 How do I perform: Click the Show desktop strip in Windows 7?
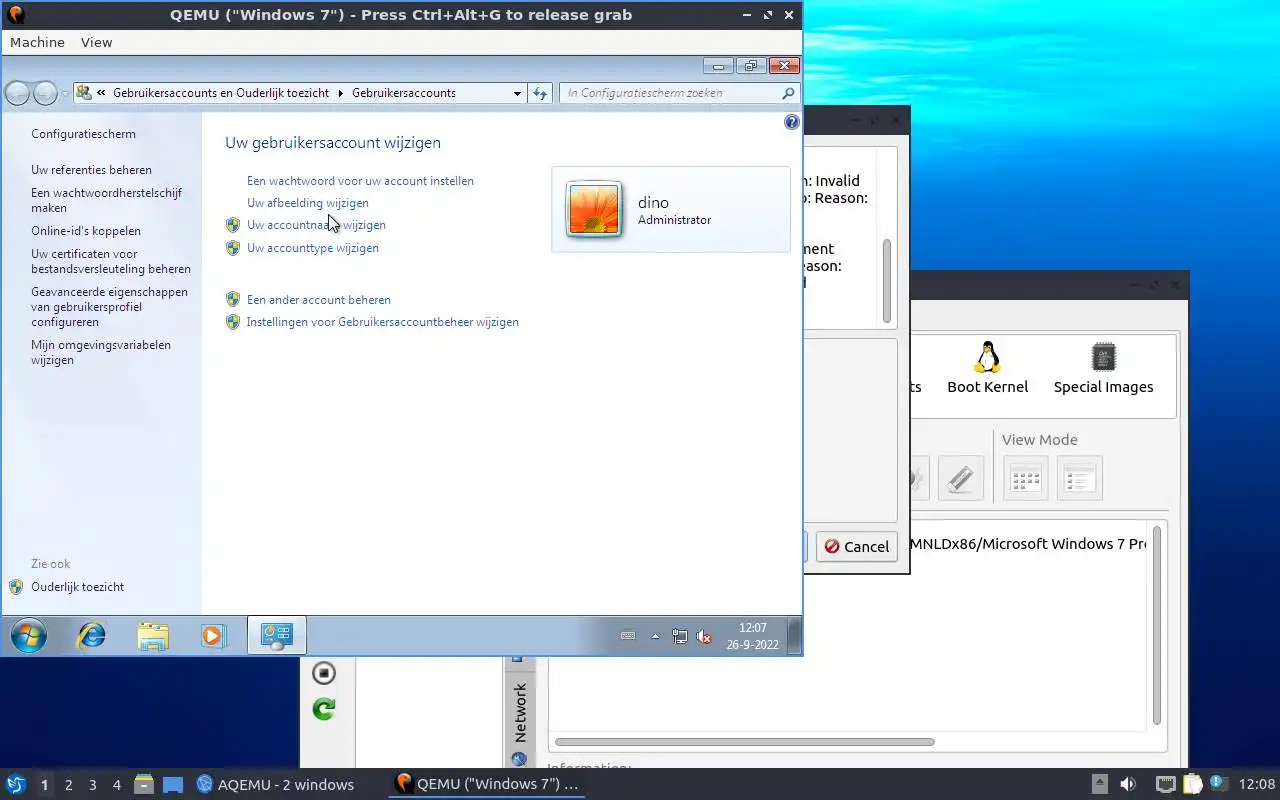point(794,636)
